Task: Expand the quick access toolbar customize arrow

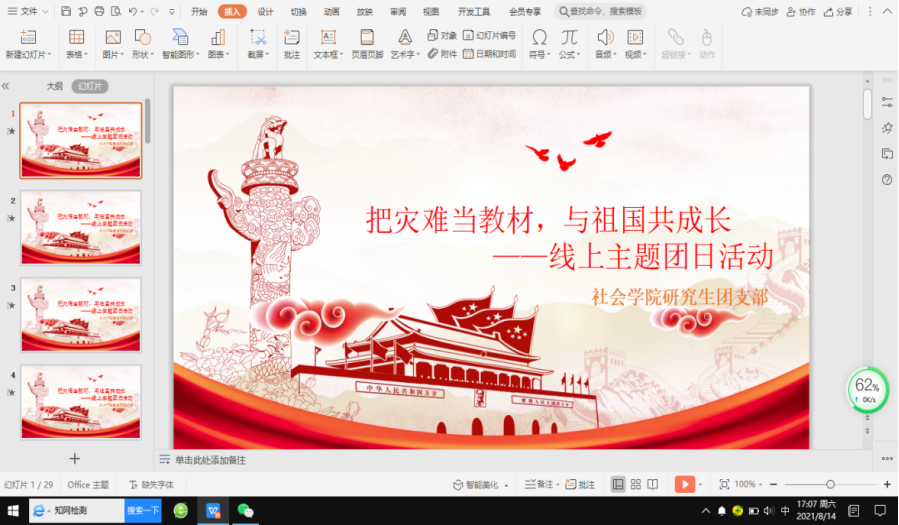Action: pos(171,11)
